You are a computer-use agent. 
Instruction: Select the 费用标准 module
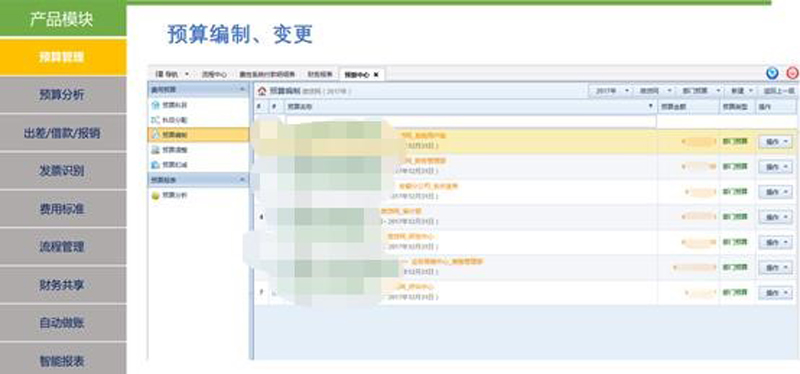pos(63,209)
